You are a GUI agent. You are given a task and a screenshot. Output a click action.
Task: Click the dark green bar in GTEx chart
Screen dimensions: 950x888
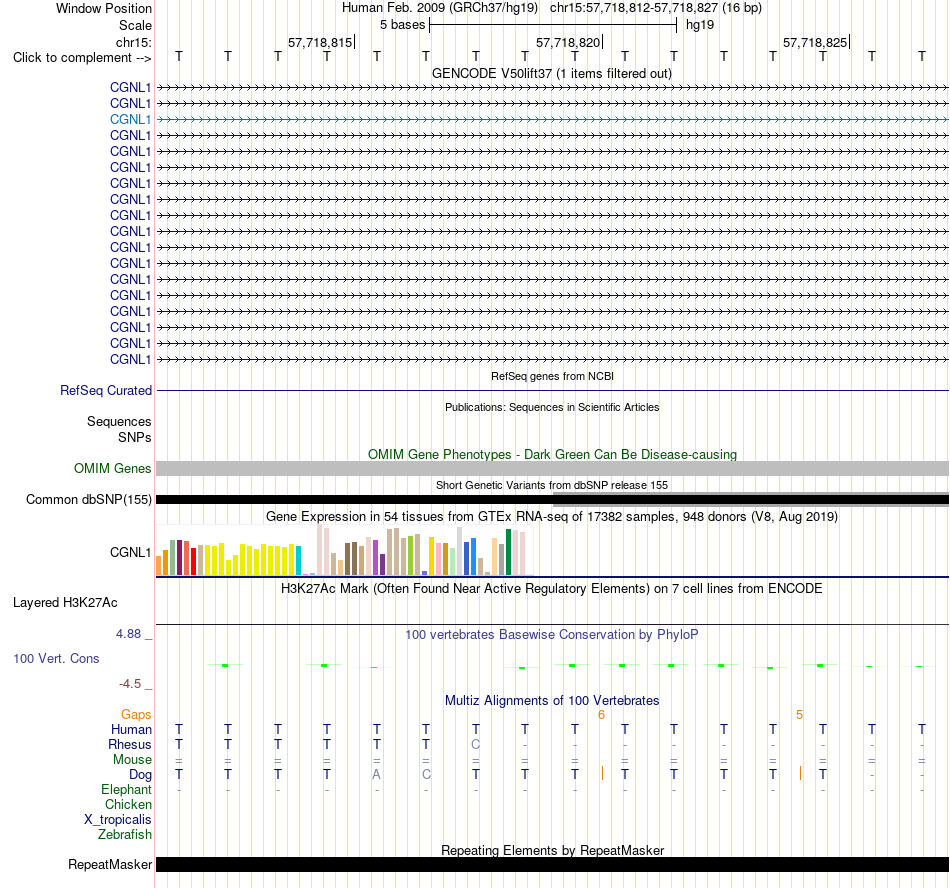pos(508,552)
